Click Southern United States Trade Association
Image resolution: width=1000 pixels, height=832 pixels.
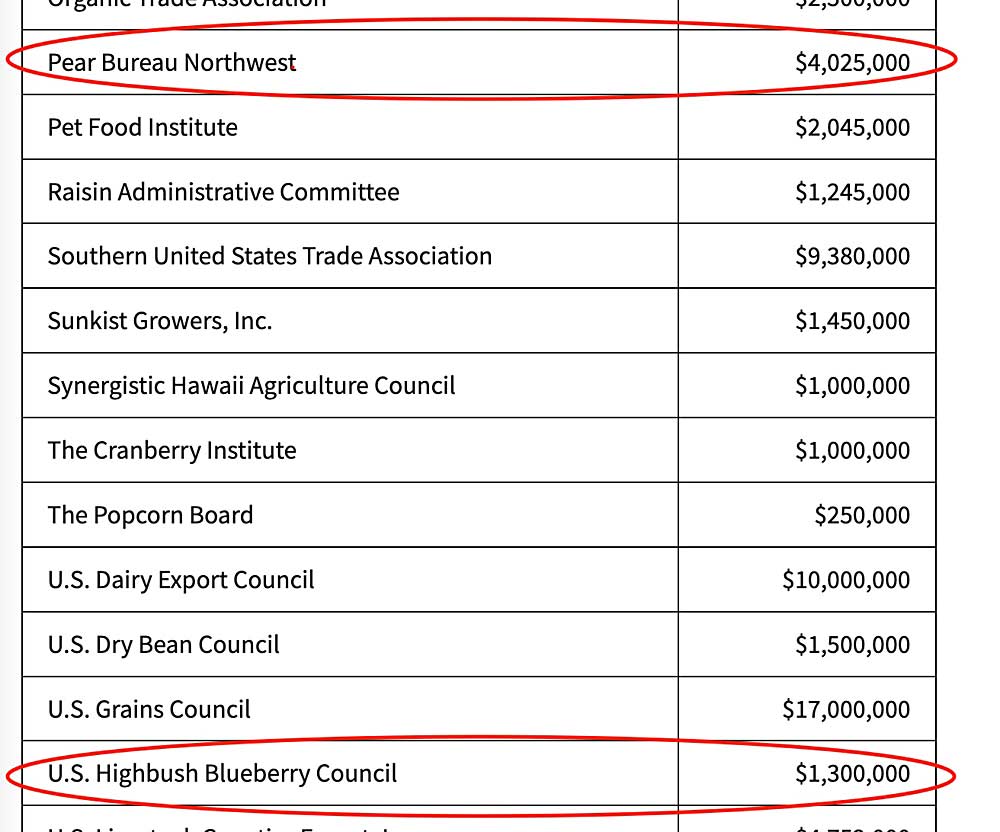[270, 256]
